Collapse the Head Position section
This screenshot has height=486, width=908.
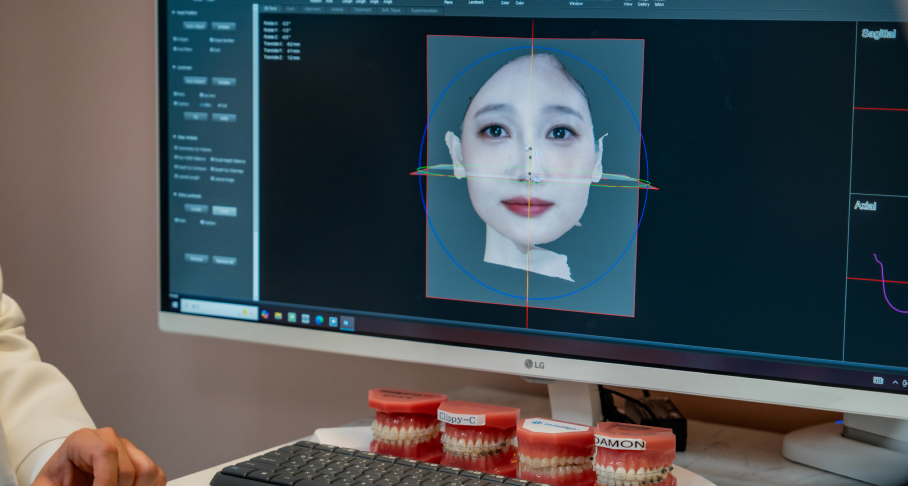[x=173, y=13]
